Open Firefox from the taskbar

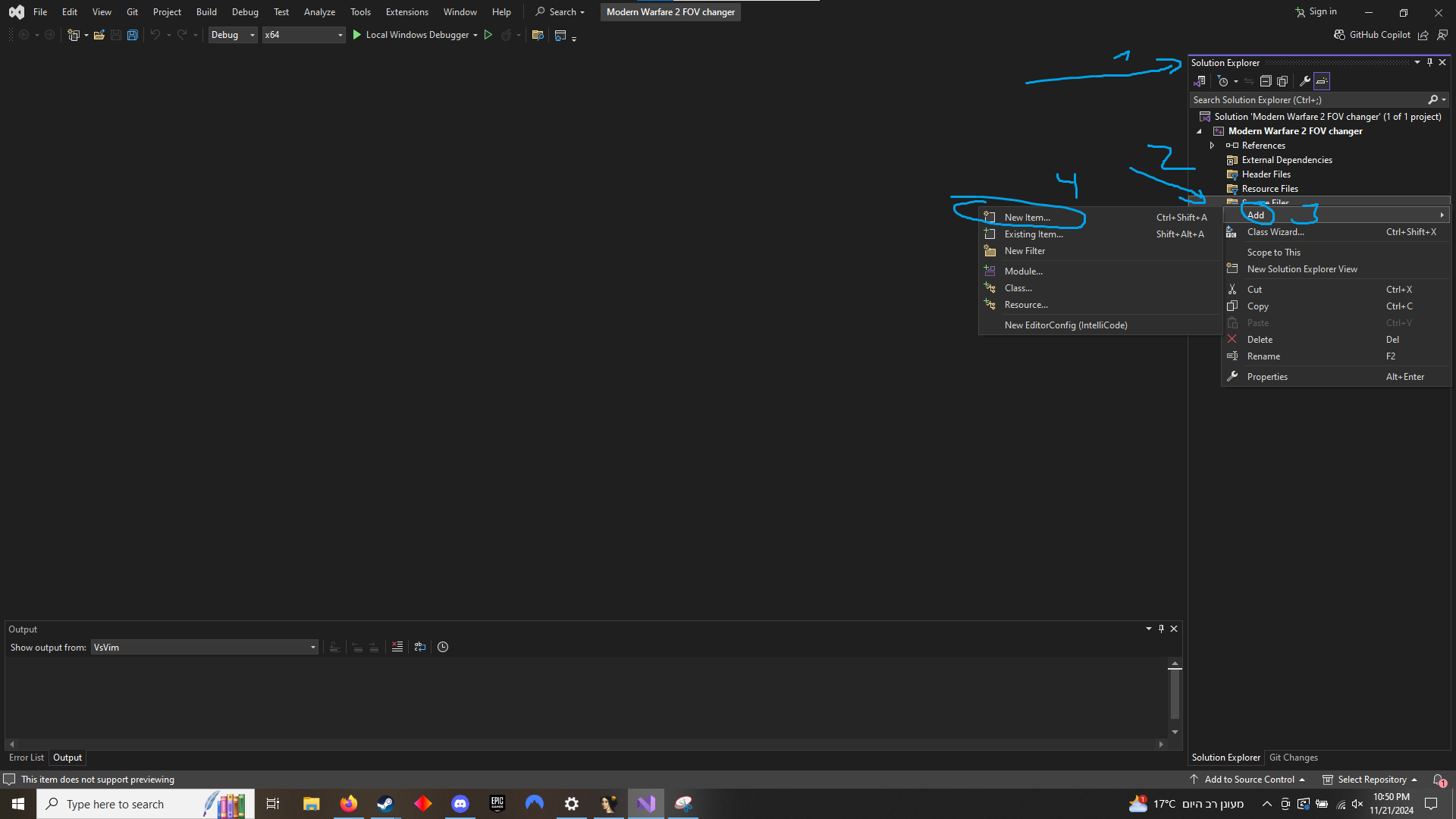point(348,804)
